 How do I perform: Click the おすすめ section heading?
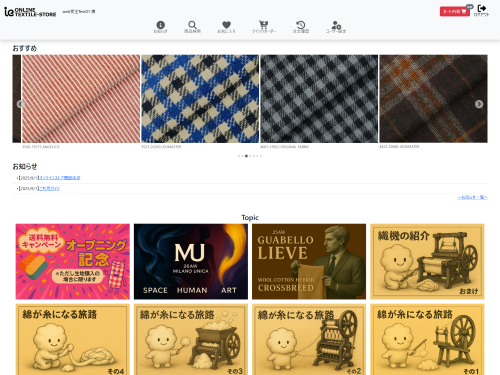click(25, 48)
